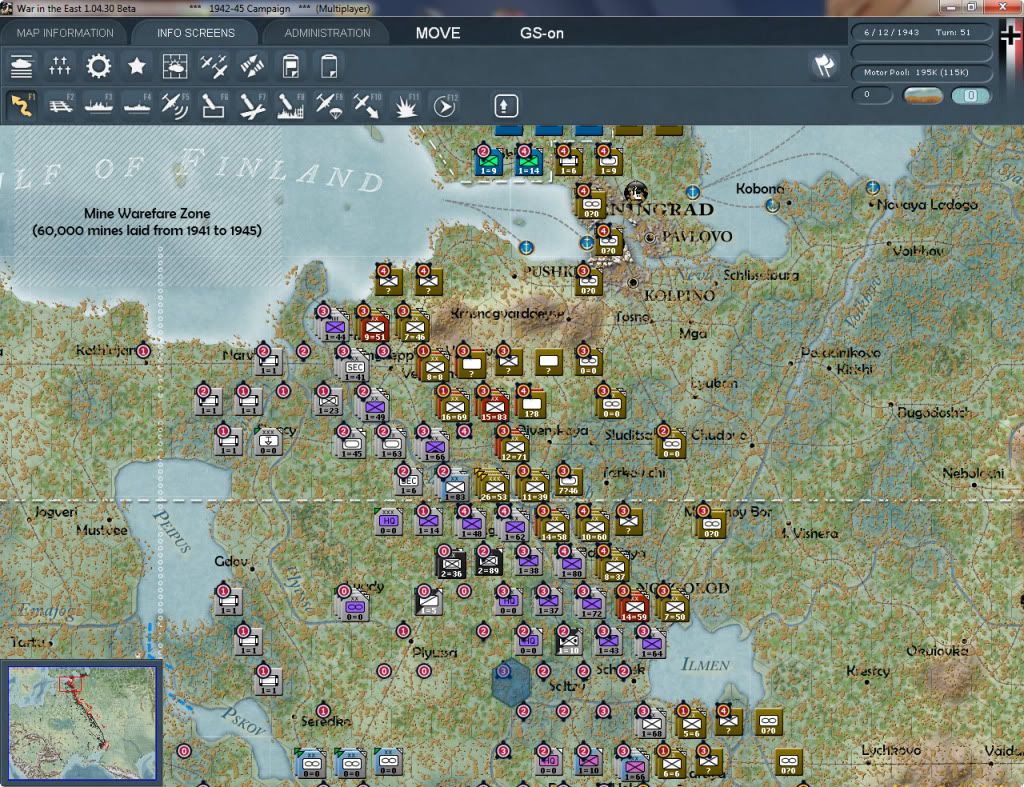Toggle the GS-on indicator
The image size is (1024, 787).
coord(542,33)
